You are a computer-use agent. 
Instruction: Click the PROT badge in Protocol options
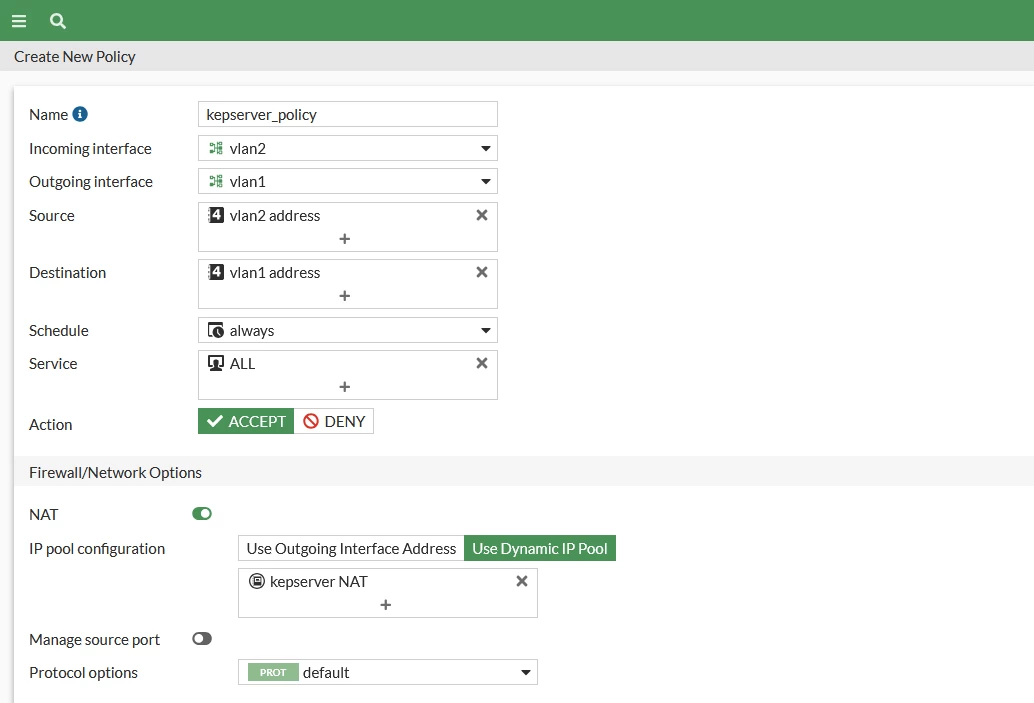click(x=273, y=672)
